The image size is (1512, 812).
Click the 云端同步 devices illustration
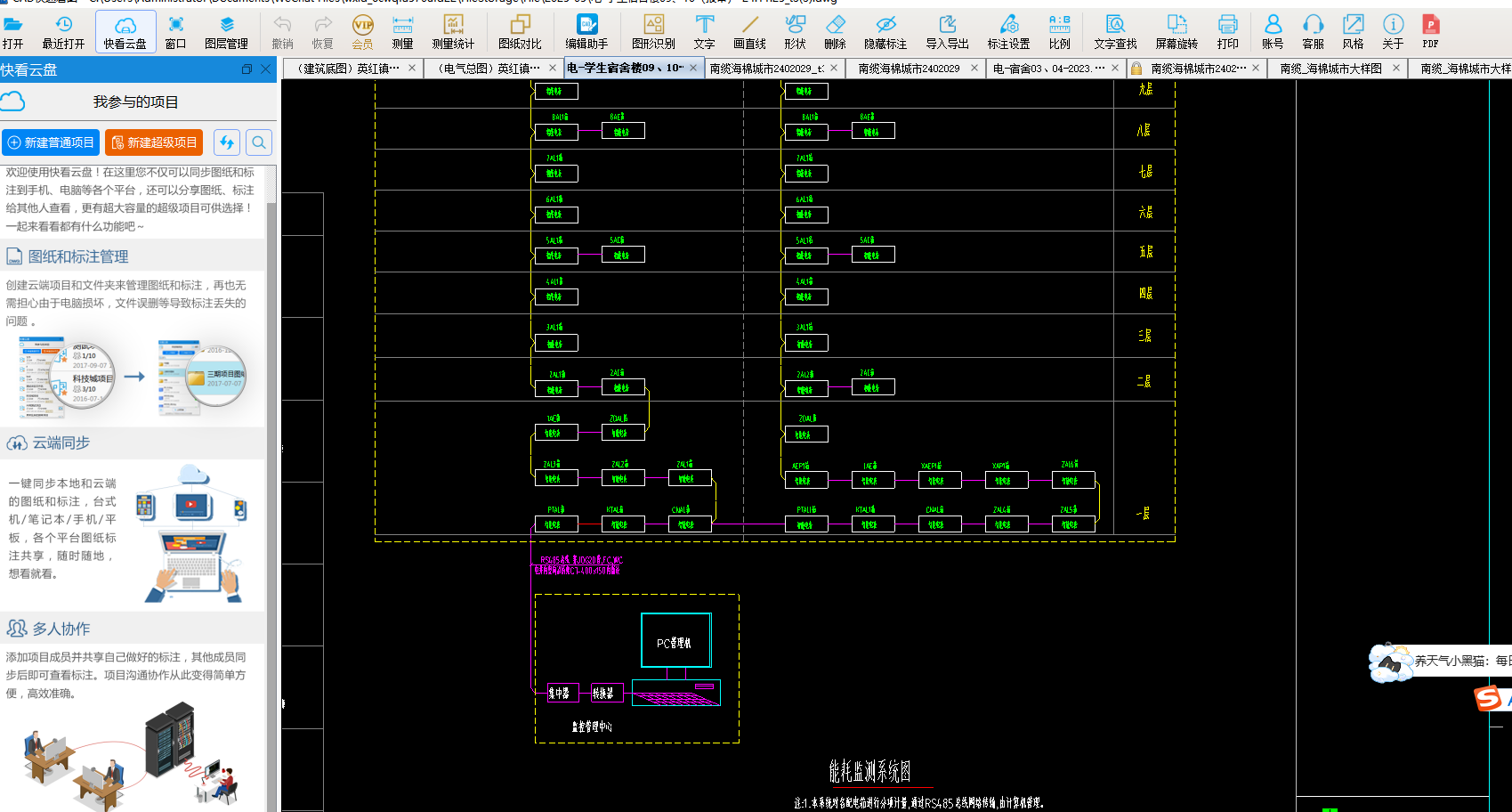[x=191, y=532]
